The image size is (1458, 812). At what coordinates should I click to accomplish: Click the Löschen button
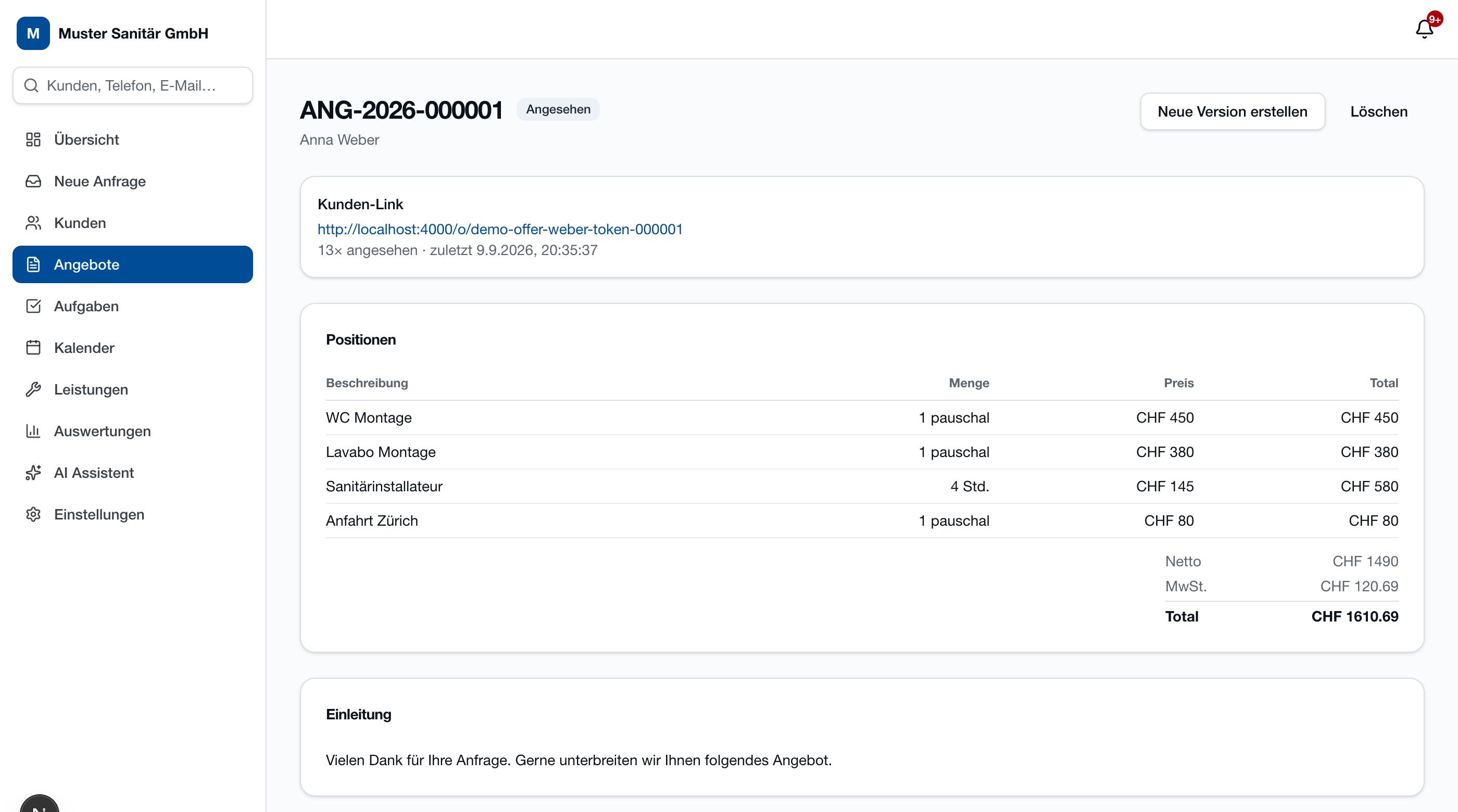[x=1379, y=111]
